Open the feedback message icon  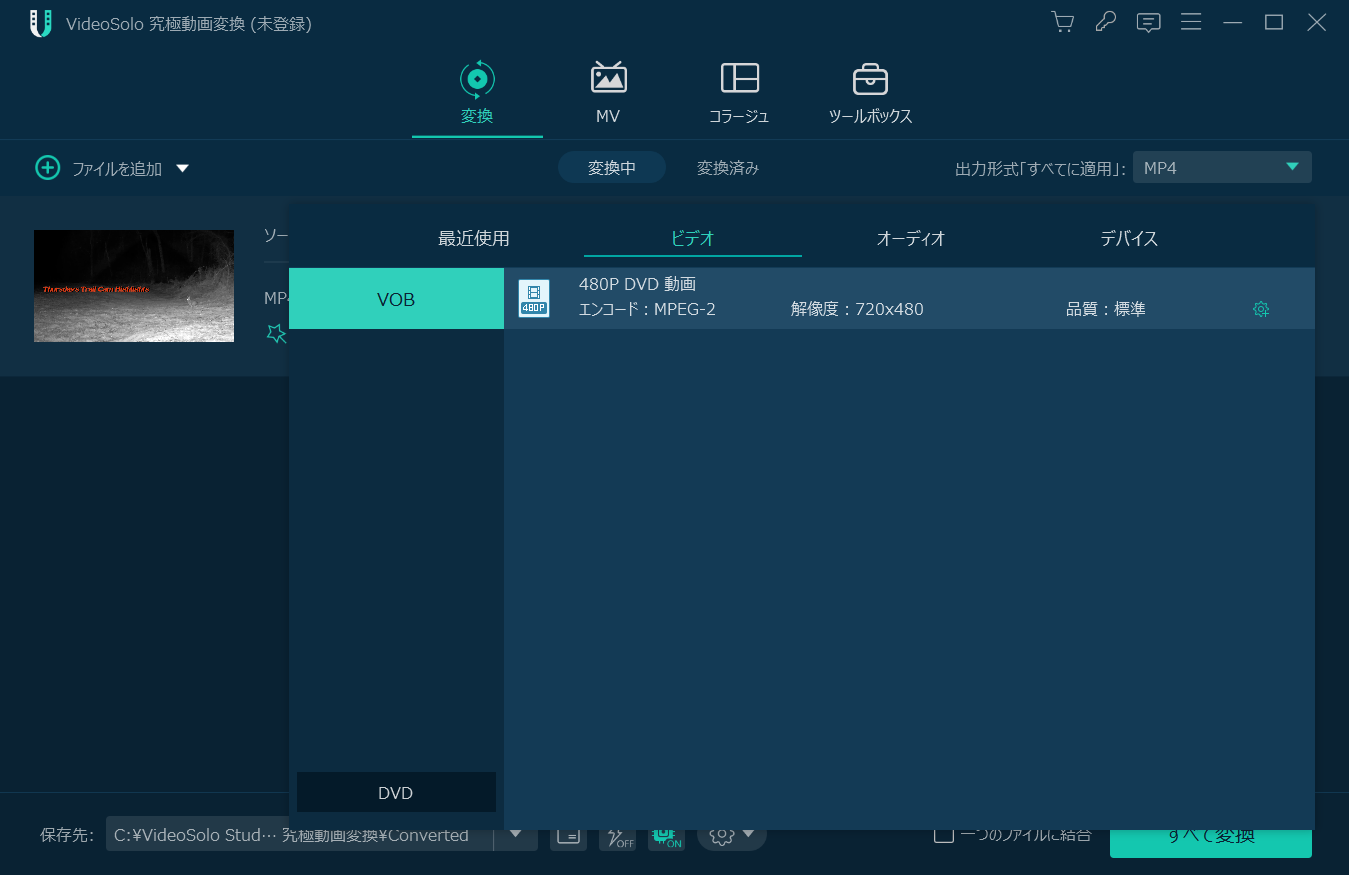pos(1148,22)
